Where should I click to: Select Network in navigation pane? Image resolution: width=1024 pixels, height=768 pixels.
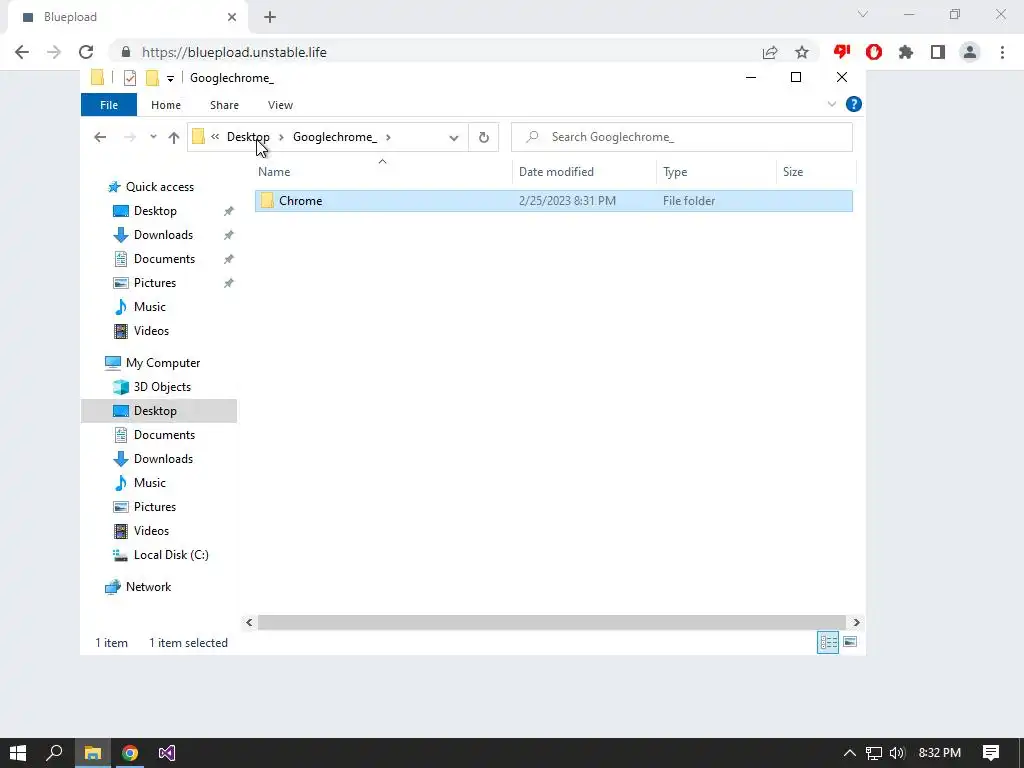tap(148, 587)
